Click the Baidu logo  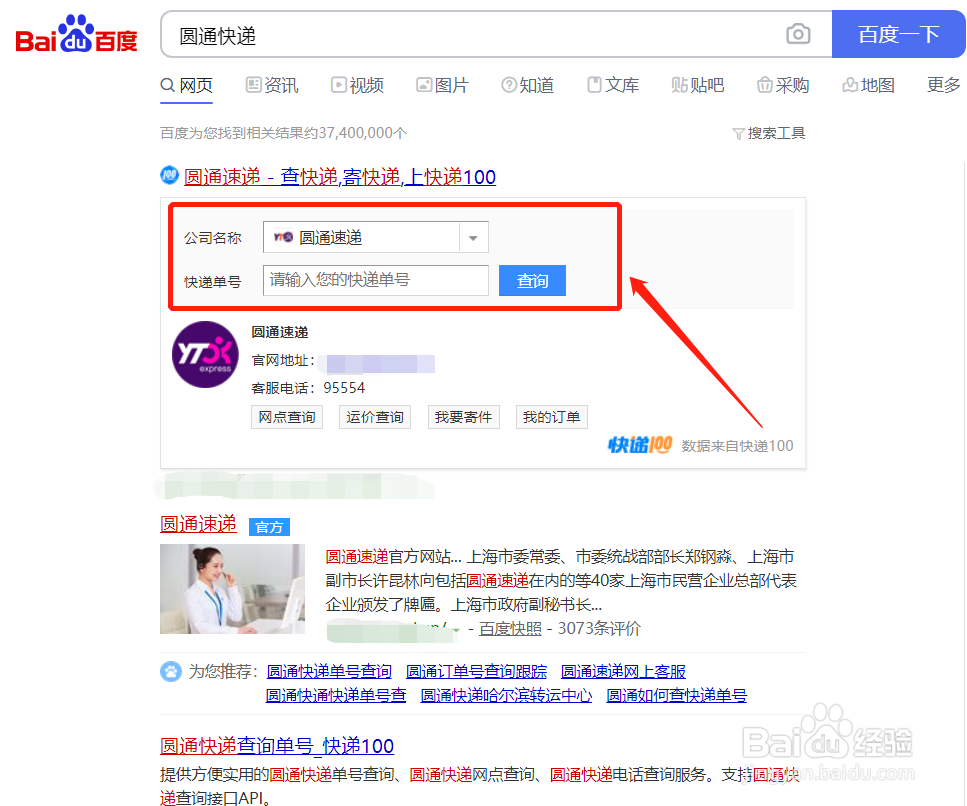[76, 35]
